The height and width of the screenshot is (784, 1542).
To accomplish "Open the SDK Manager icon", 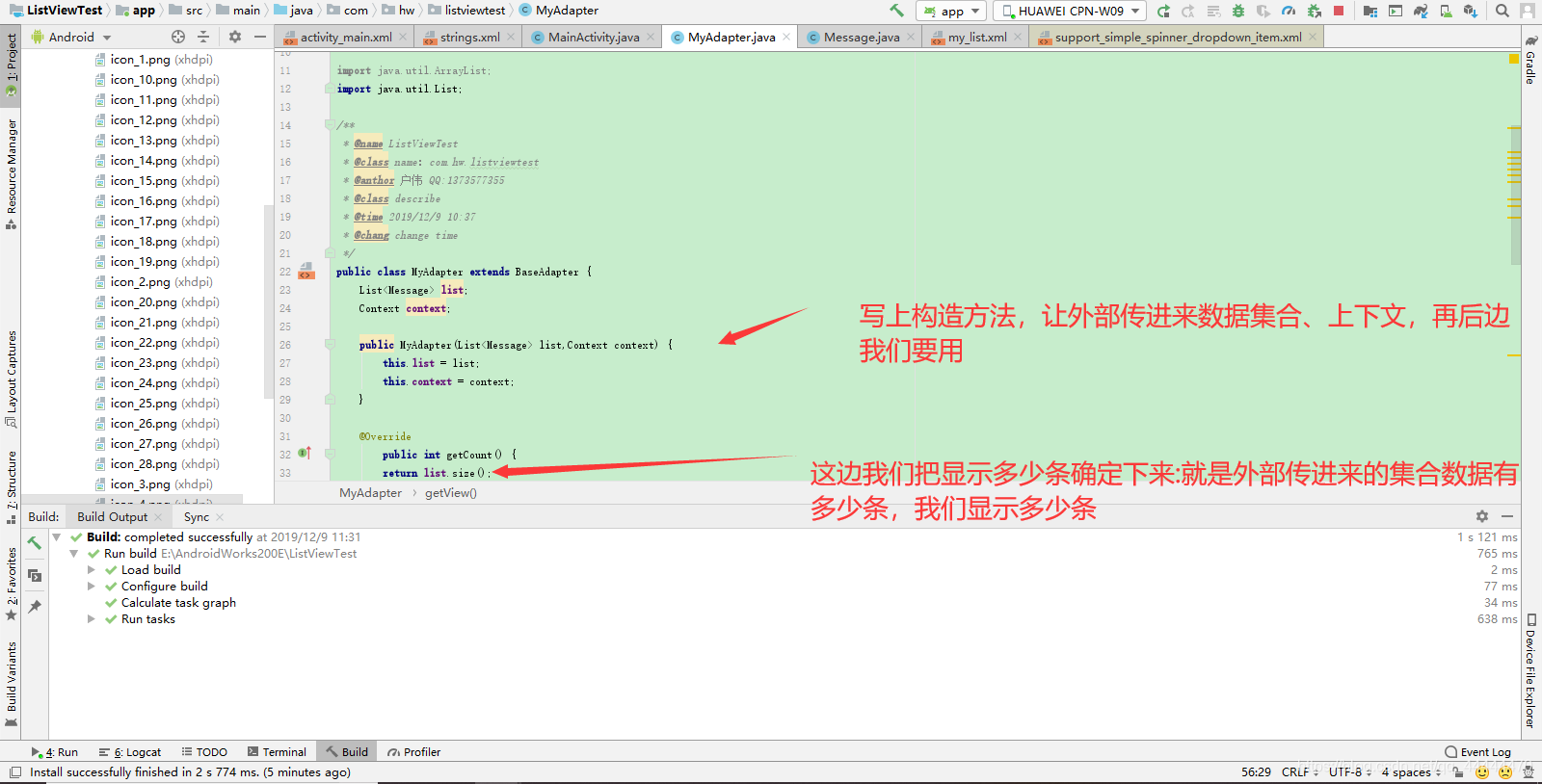I will coord(1471,11).
